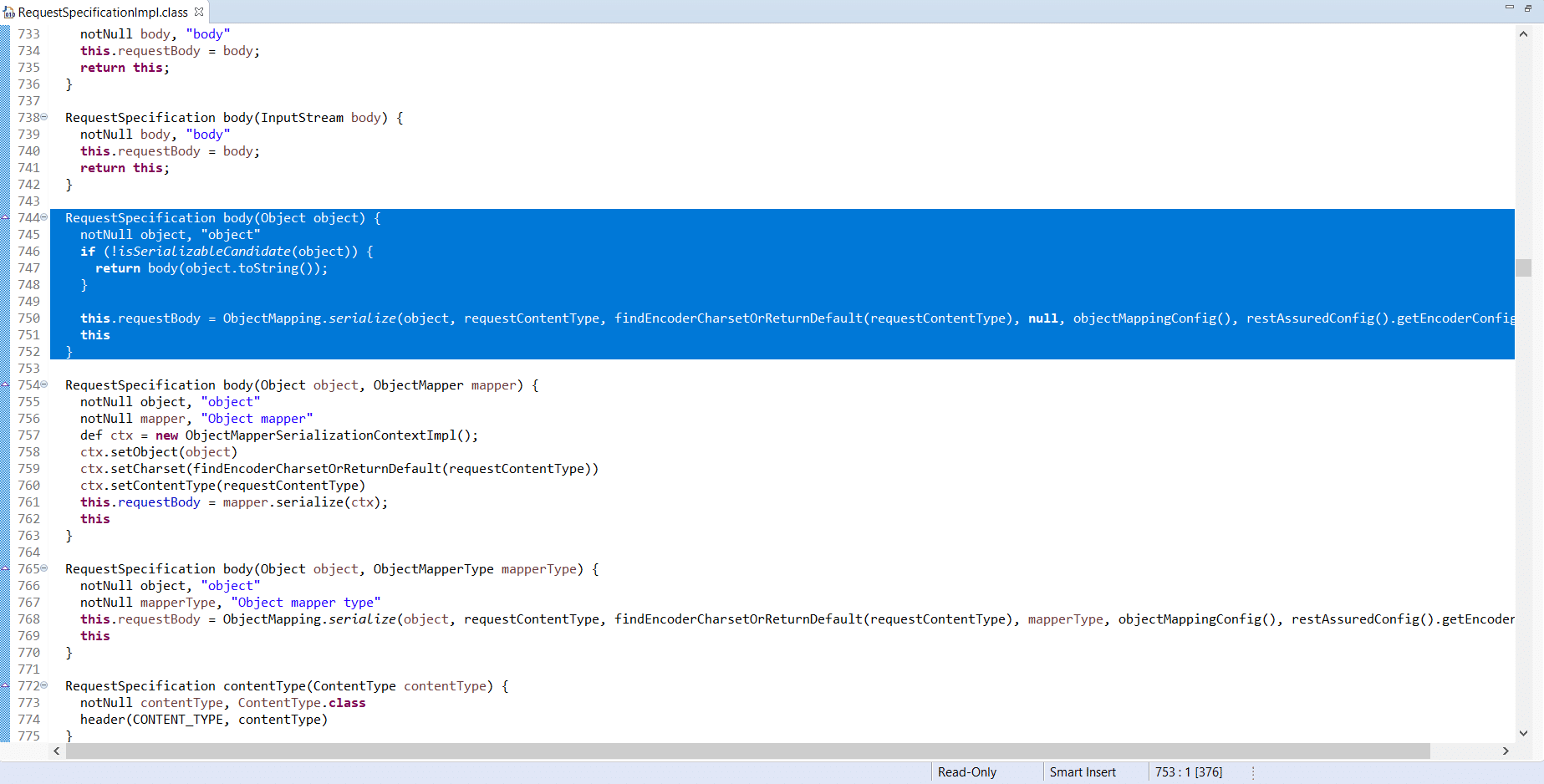
Task: Click the vertical scrollbar thumb
Action: (x=1523, y=267)
